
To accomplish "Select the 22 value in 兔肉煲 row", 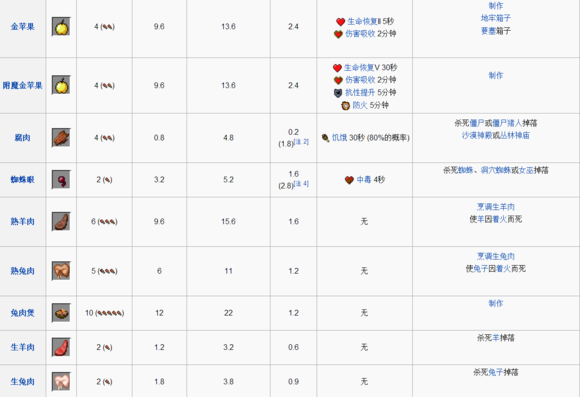I will pyautogui.click(x=228, y=313).
